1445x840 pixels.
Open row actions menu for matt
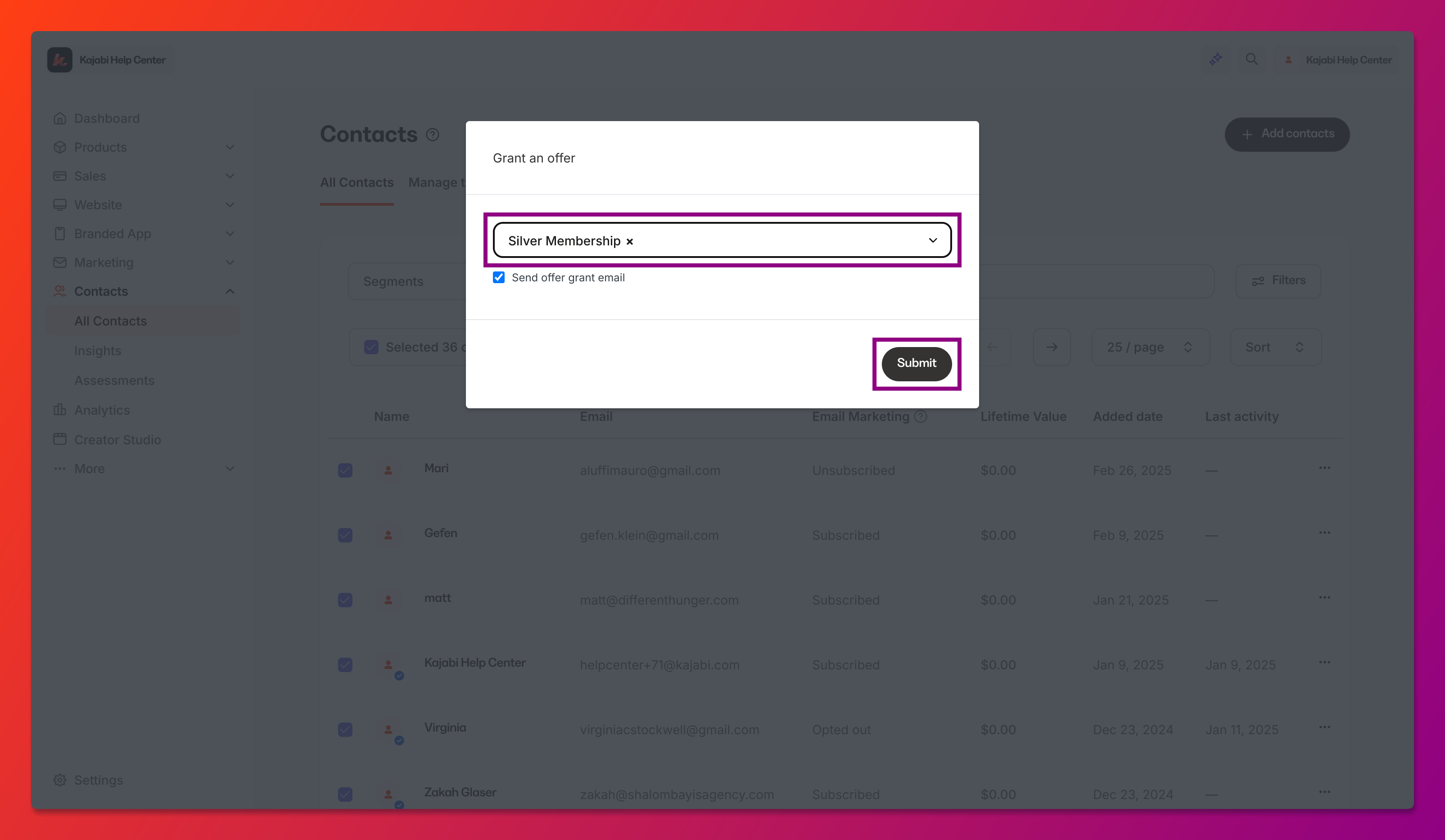[1324, 597]
